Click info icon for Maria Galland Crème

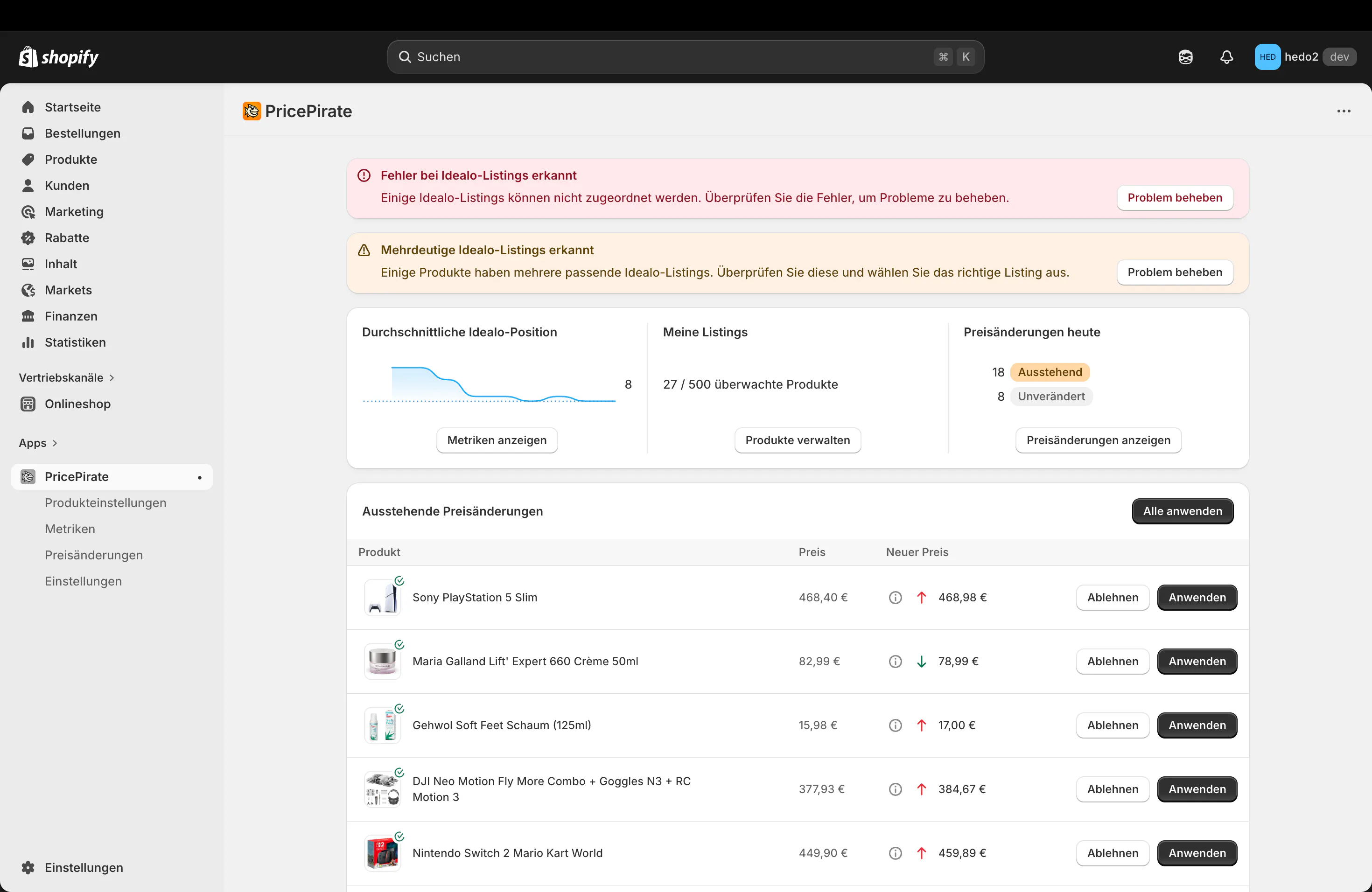895,662
